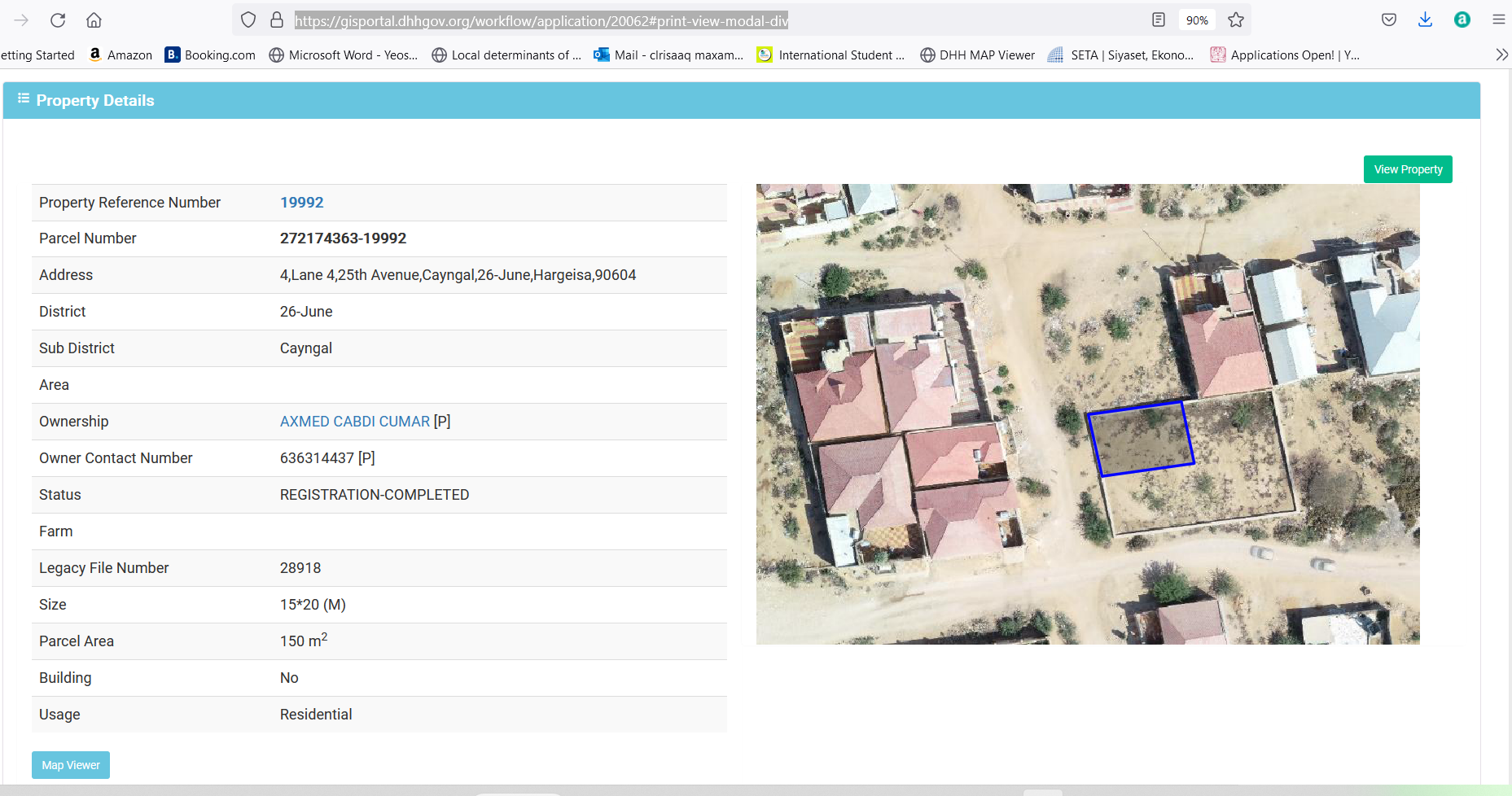Select the parcel area 150 m² value

click(304, 641)
